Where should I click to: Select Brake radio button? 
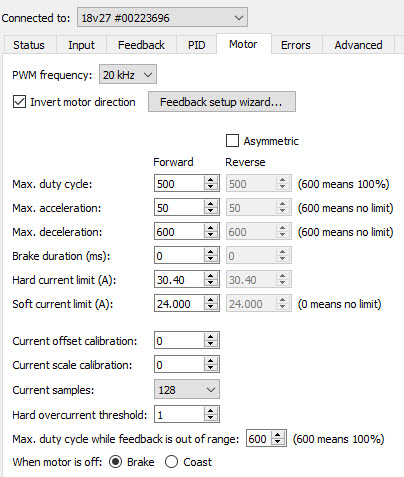pyautogui.click(x=115, y=462)
